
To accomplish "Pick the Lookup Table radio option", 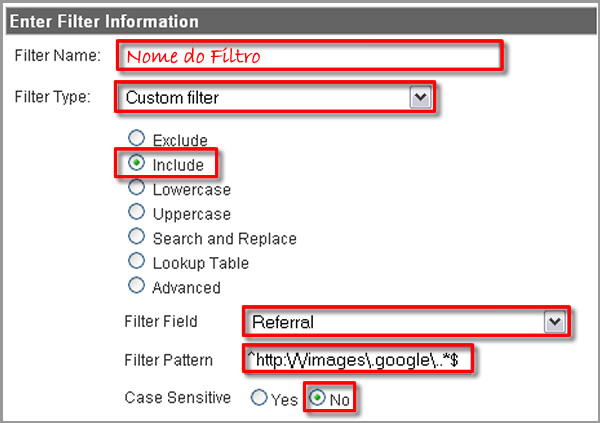I will [136, 263].
